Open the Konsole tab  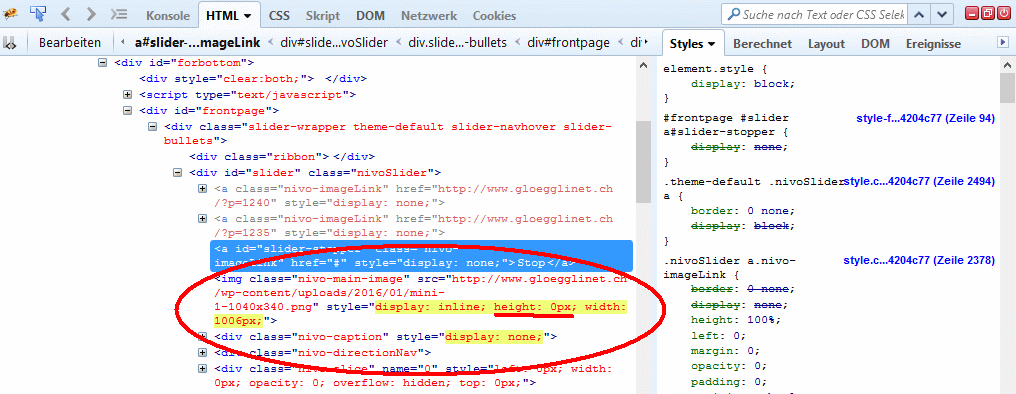(x=168, y=16)
